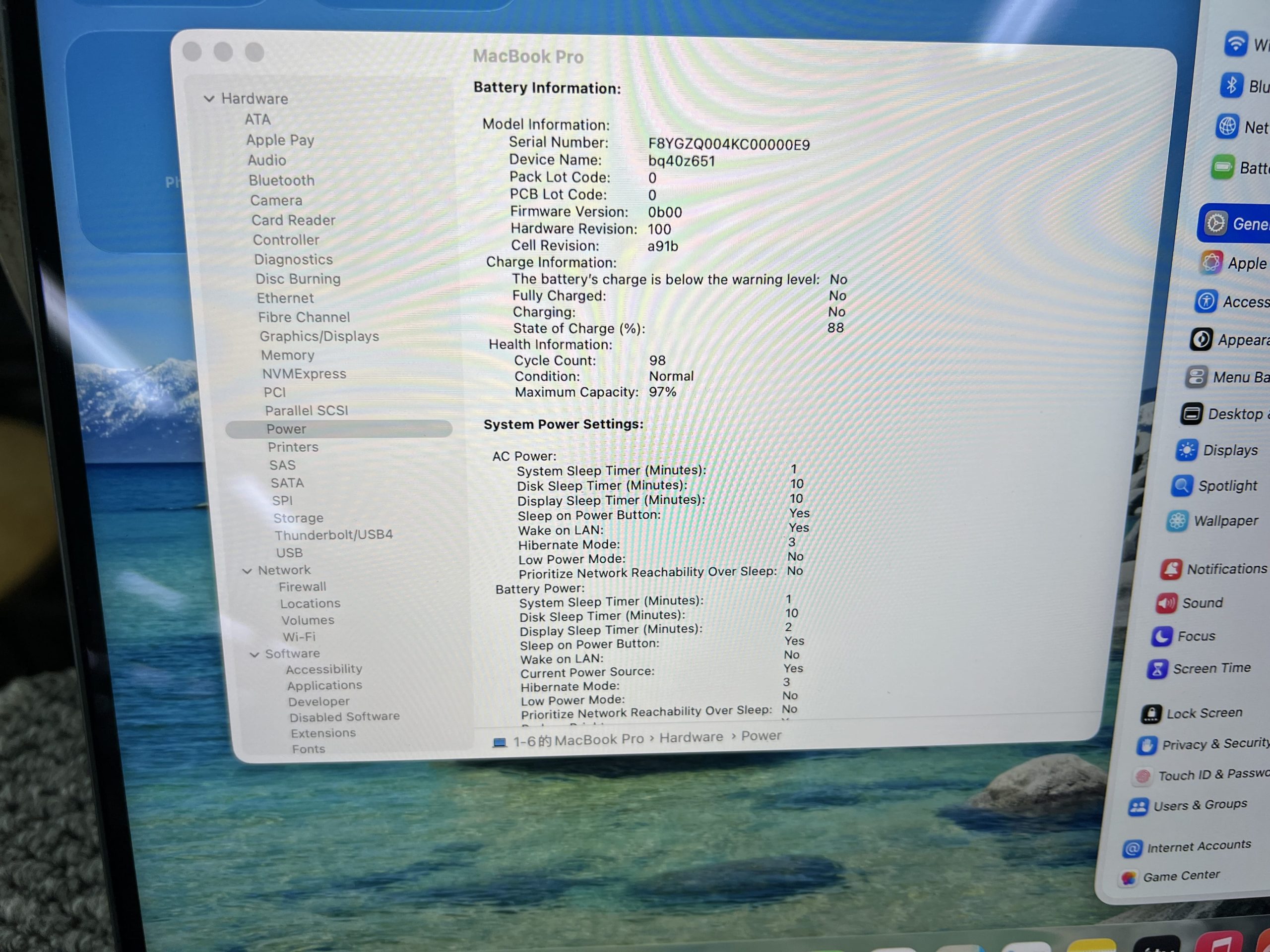Click Hardware in the bottom path bar
Screen dimensions: 1270x952
[691, 737]
